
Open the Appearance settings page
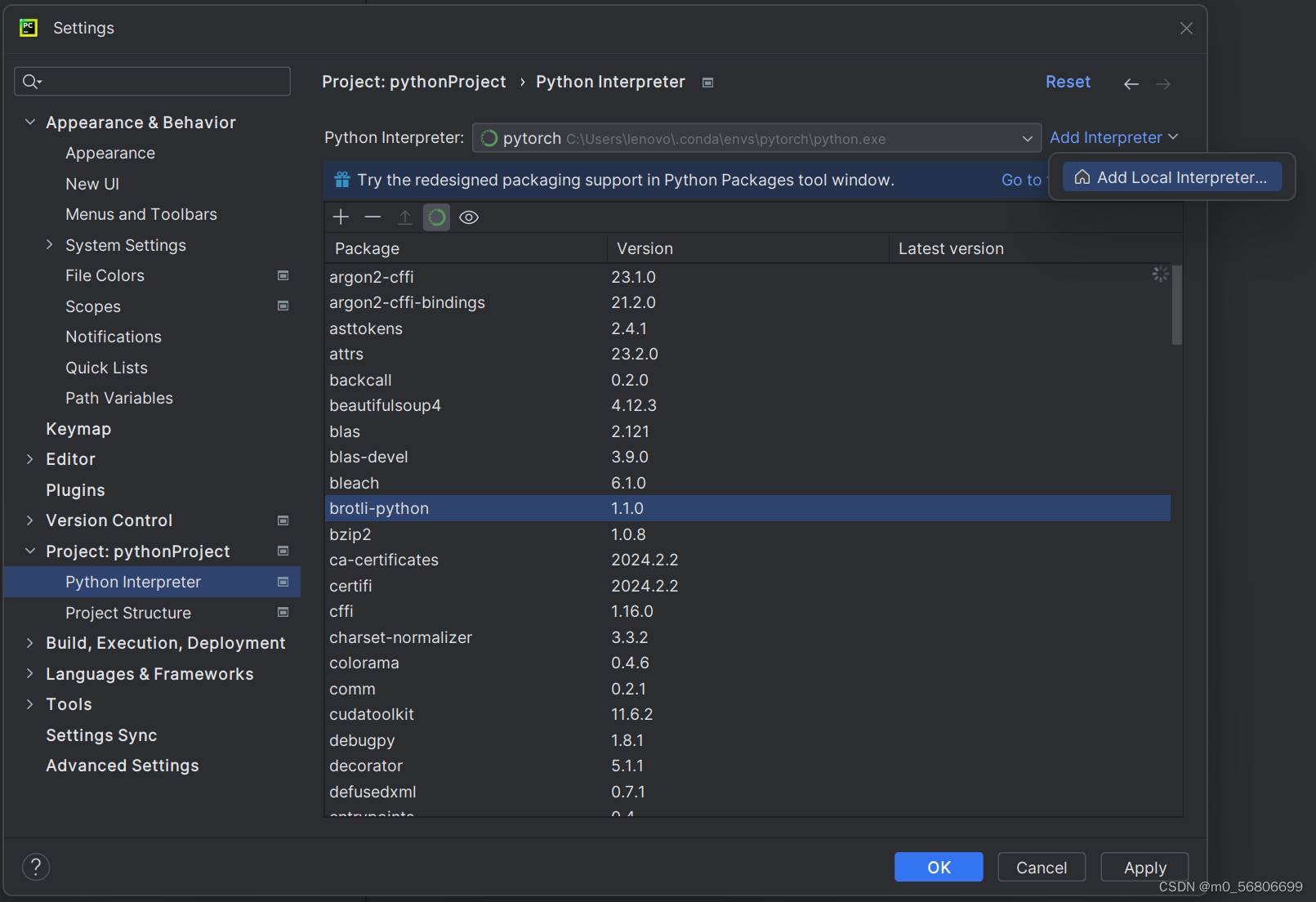[110, 153]
